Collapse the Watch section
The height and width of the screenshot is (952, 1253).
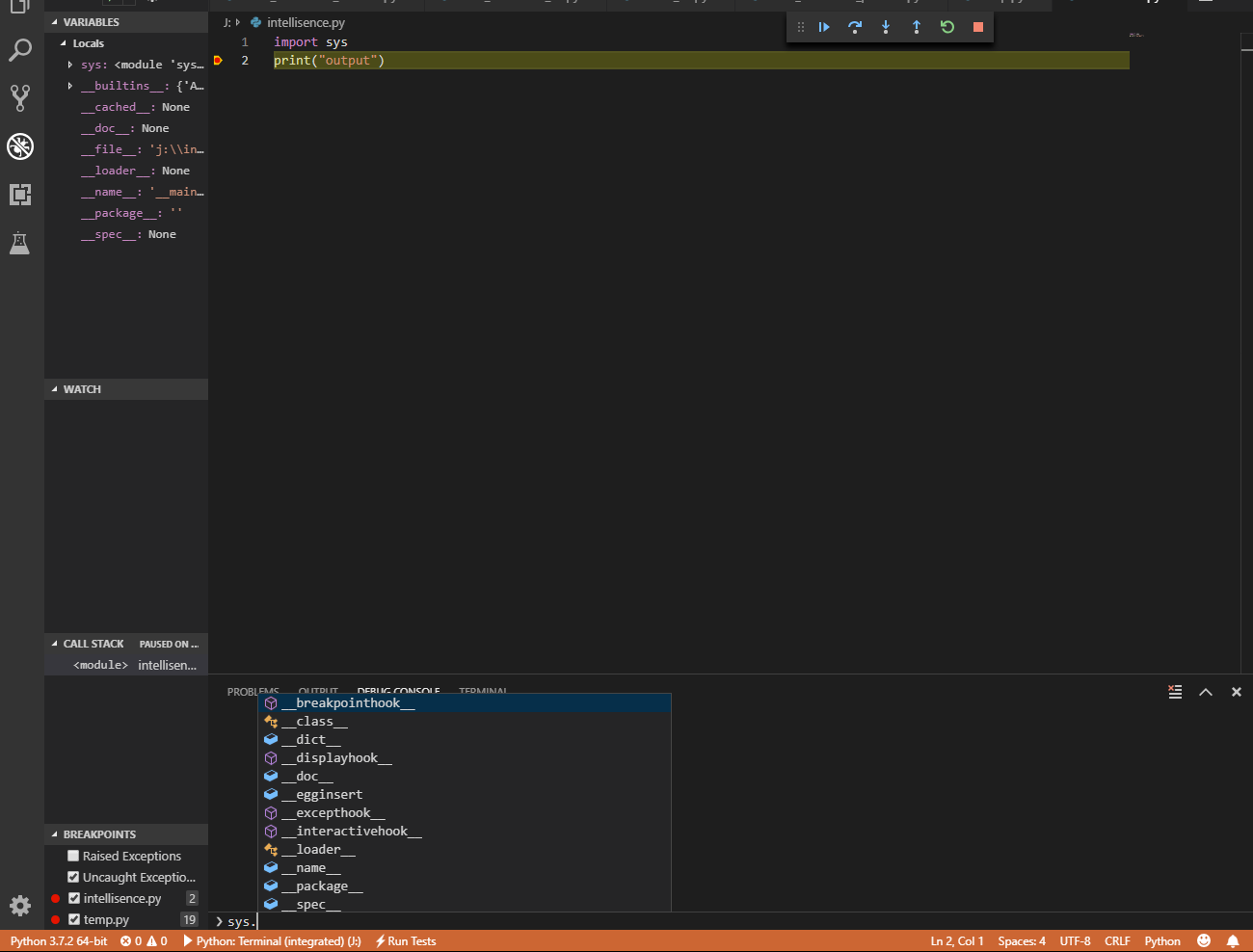tap(54, 388)
